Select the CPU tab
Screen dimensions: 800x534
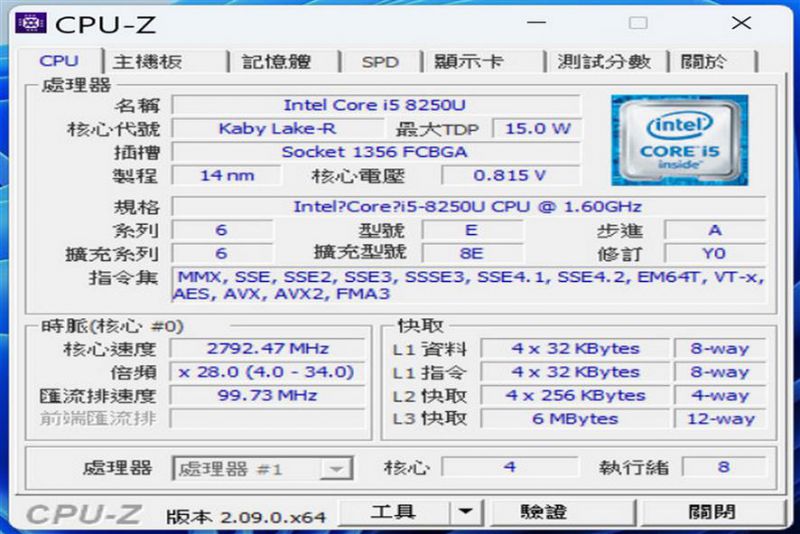coord(59,61)
